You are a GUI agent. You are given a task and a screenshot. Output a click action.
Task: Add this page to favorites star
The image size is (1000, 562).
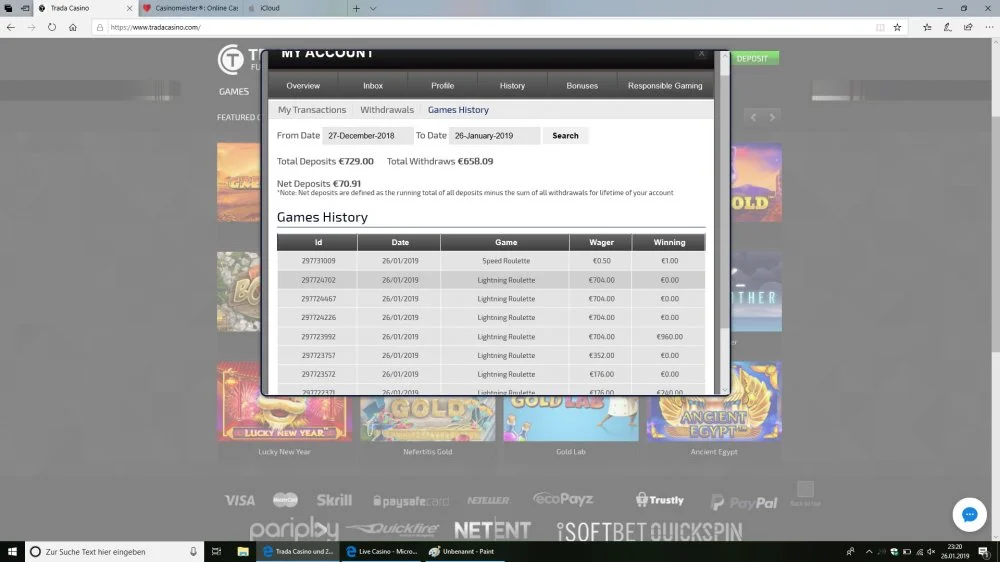[897, 27]
